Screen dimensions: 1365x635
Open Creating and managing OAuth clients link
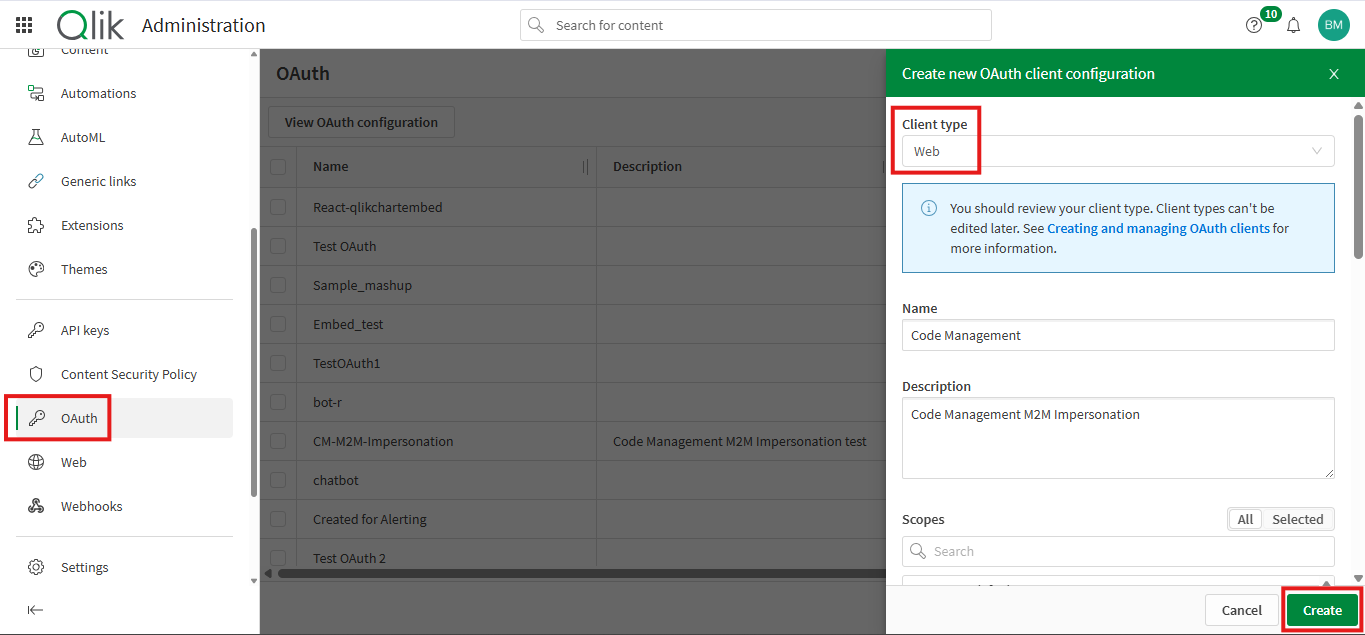coord(1158,228)
